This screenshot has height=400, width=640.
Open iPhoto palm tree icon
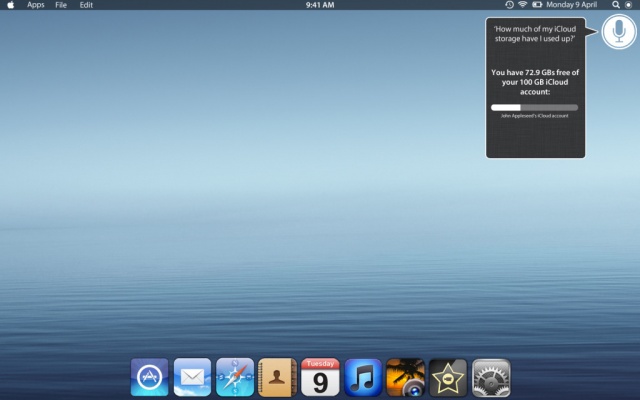coord(405,377)
